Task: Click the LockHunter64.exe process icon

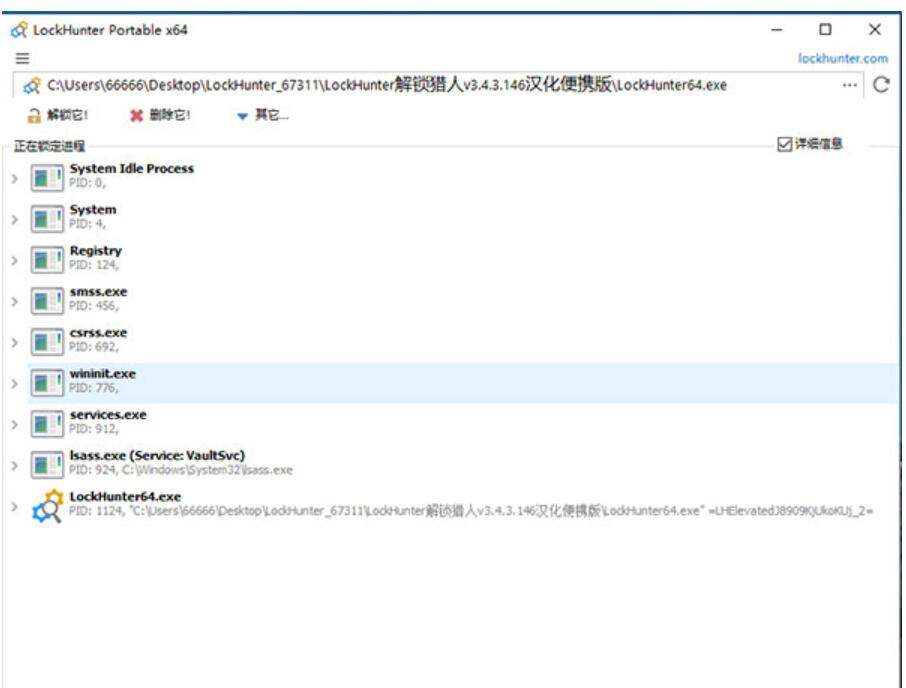Action: coord(47,506)
